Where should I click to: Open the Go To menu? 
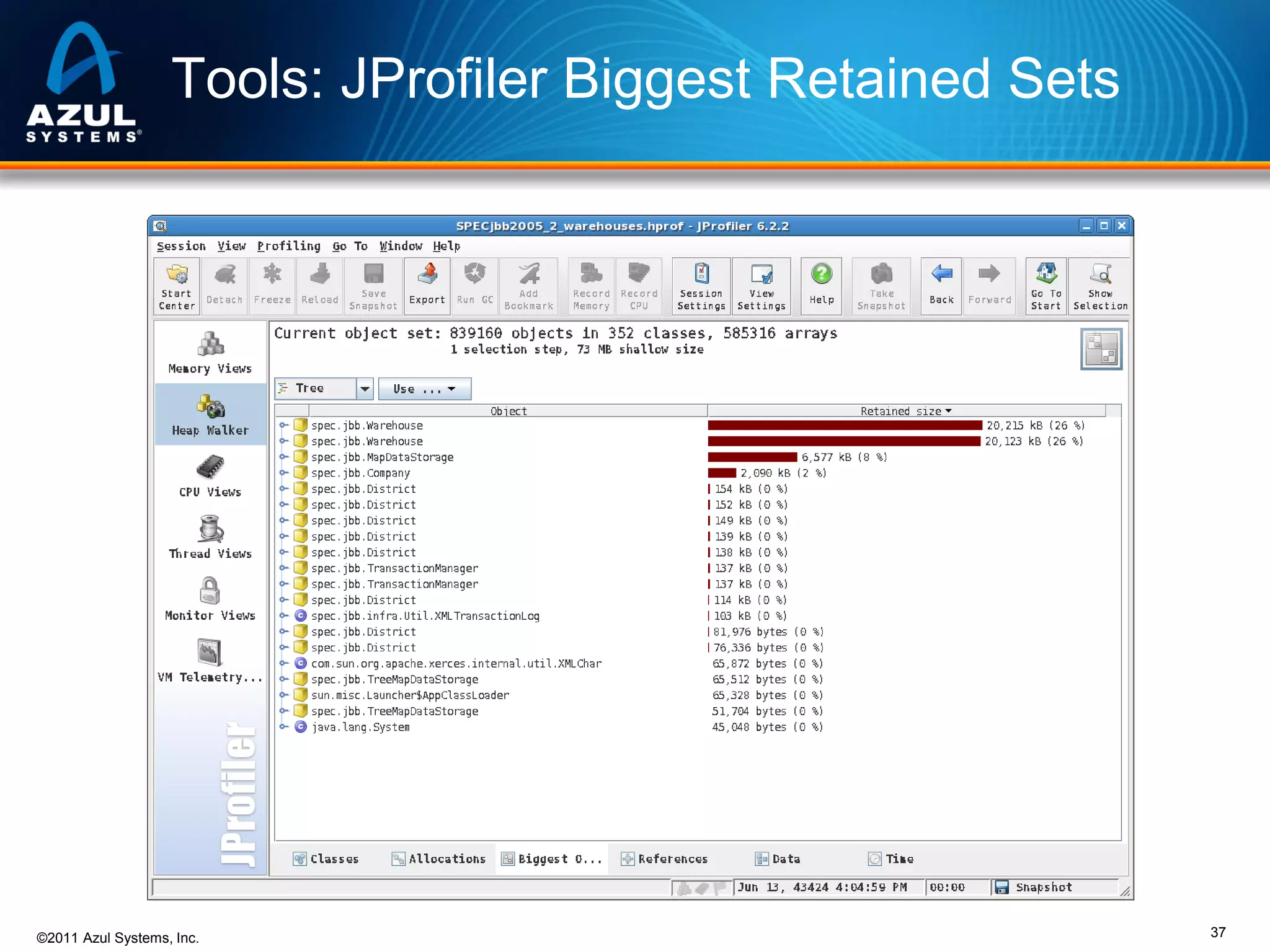tap(350, 246)
